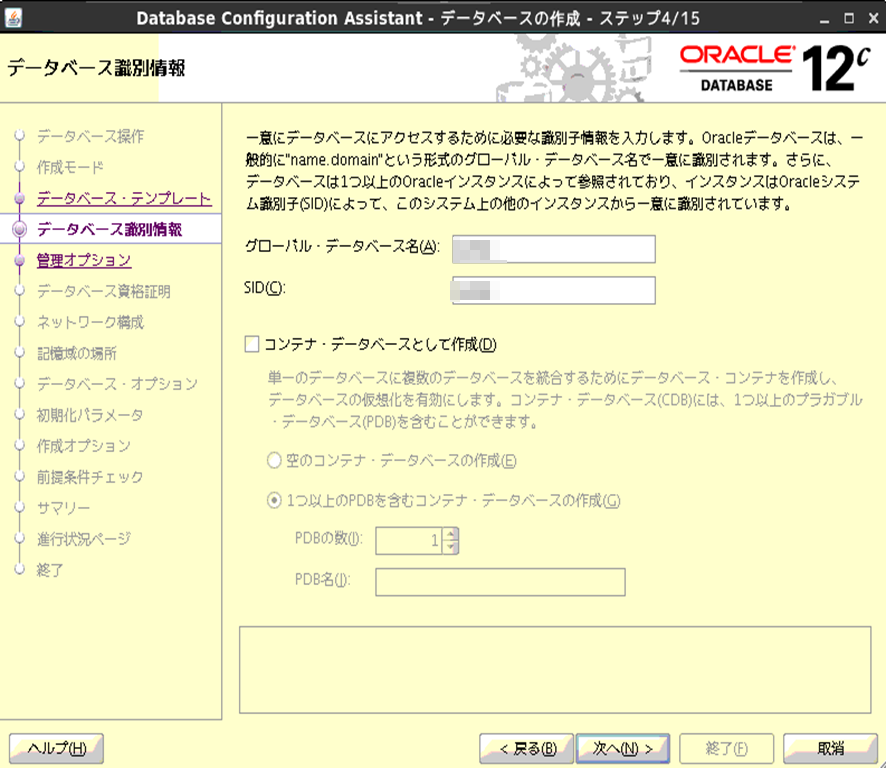Maximize the Database Configuration Assistant window
The height and width of the screenshot is (768, 886).
click(x=849, y=19)
